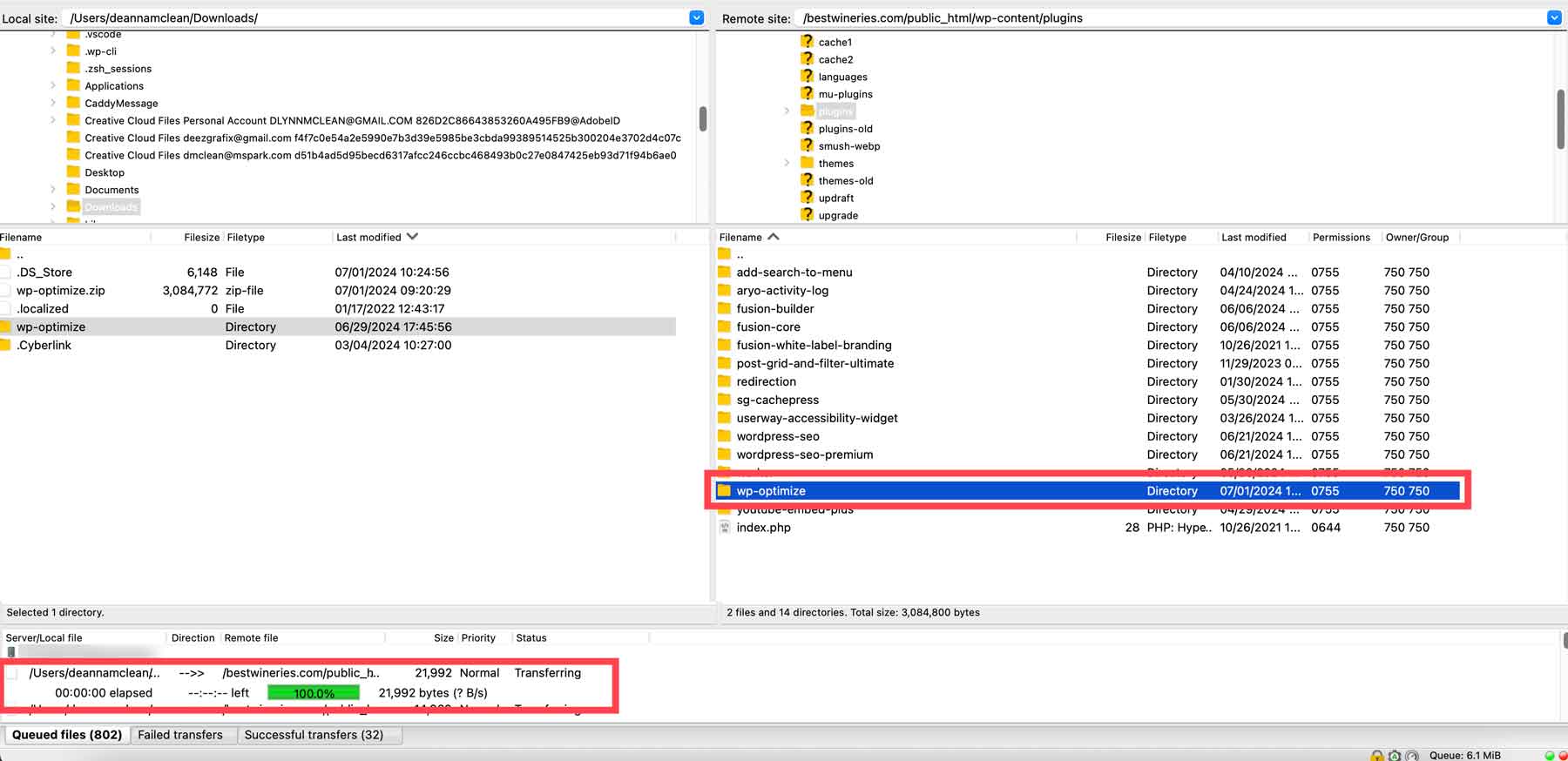
Task: Open the Successful transfers tab
Action: click(x=314, y=735)
